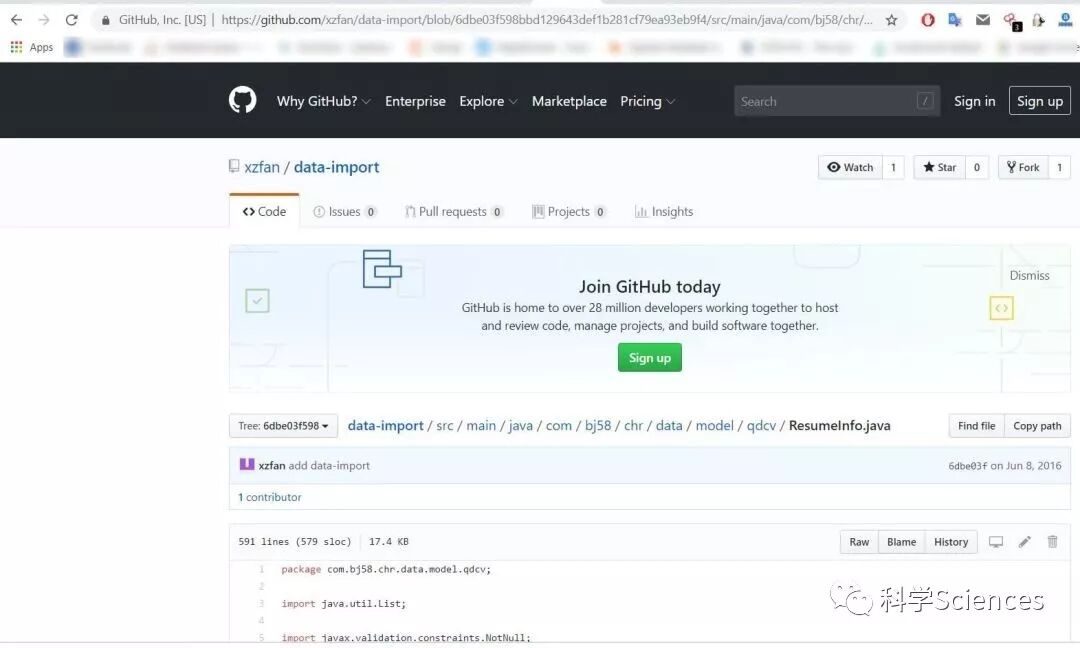Navigate to main in breadcrumb path
Screen dimensions: 1080x648
point(481,426)
